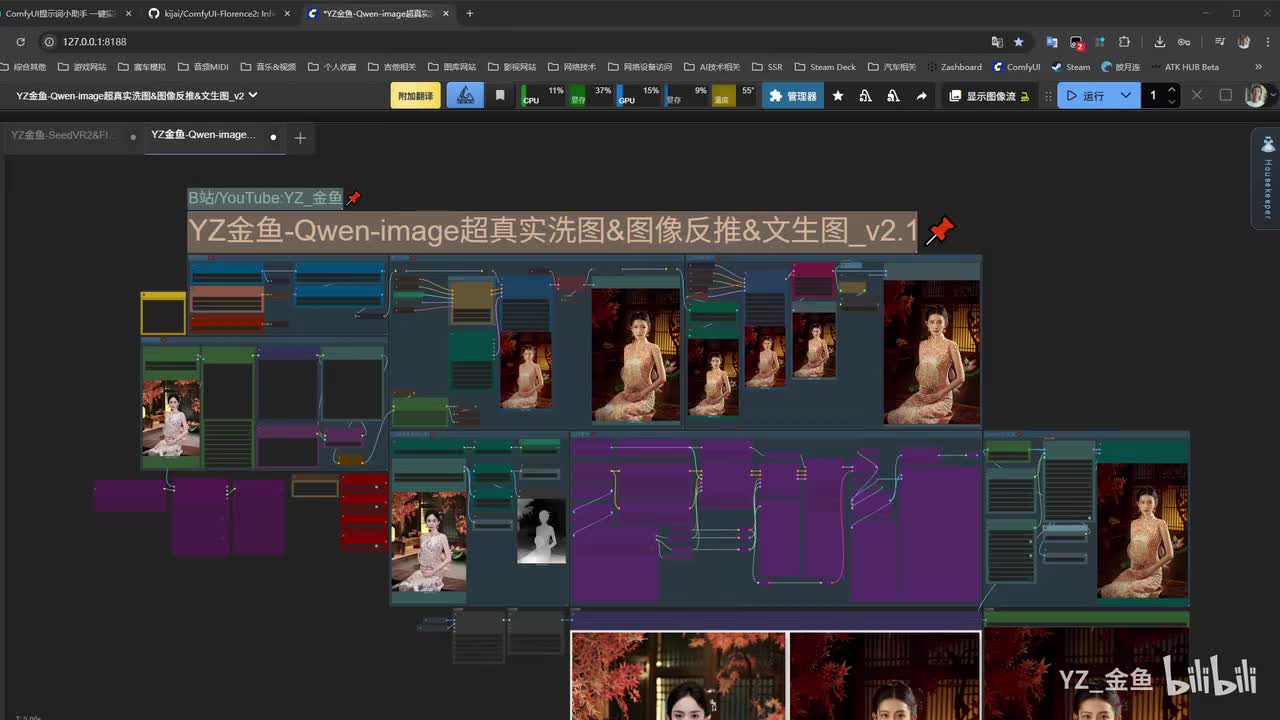Open the SSR bookmark folder
This screenshot has height=720, width=1280.
tap(767, 67)
